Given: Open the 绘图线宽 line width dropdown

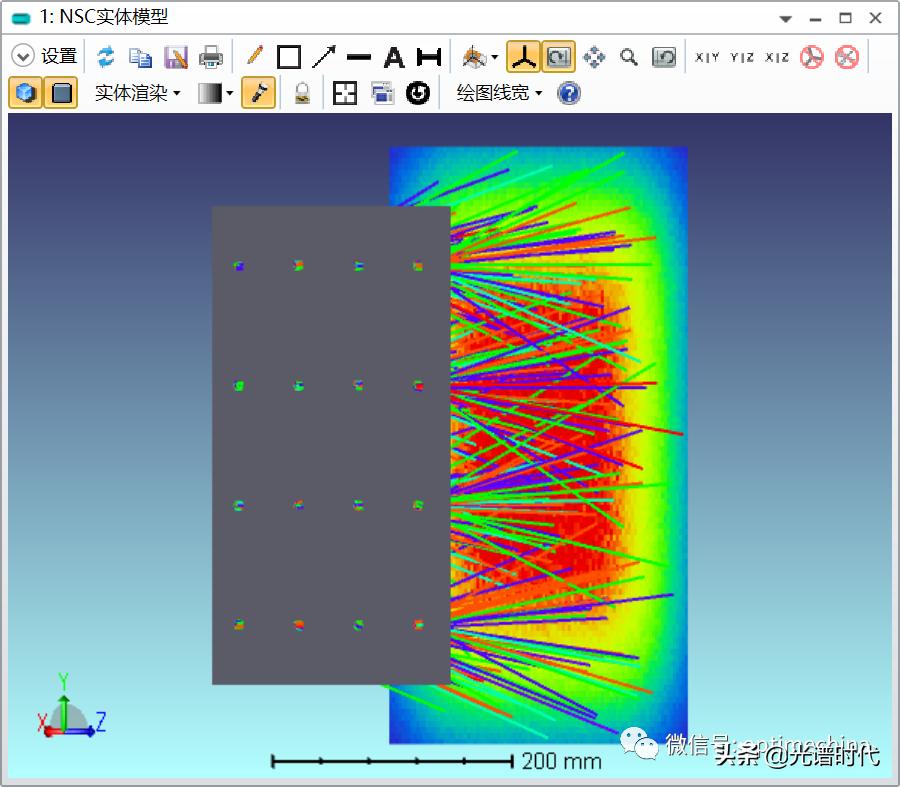Looking at the screenshot, I should point(497,92).
